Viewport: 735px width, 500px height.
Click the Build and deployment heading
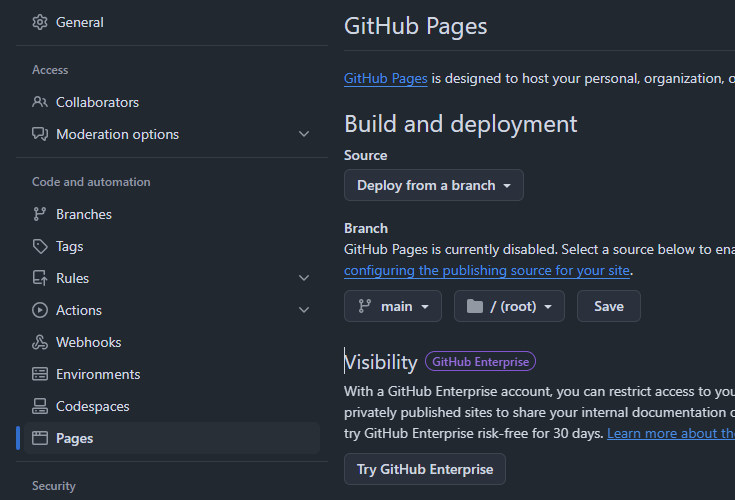click(x=460, y=124)
